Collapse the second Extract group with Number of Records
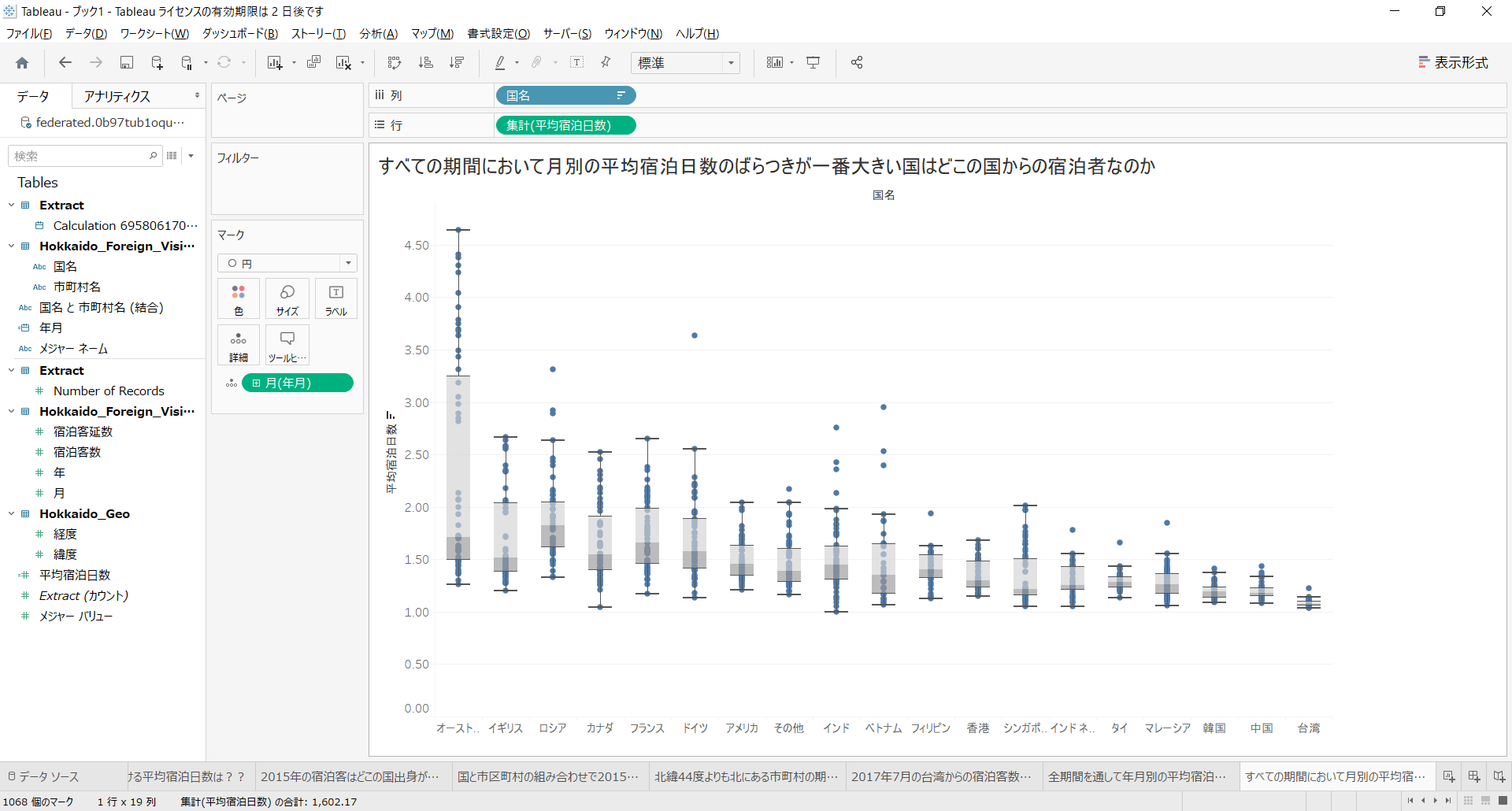 [x=11, y=370]
